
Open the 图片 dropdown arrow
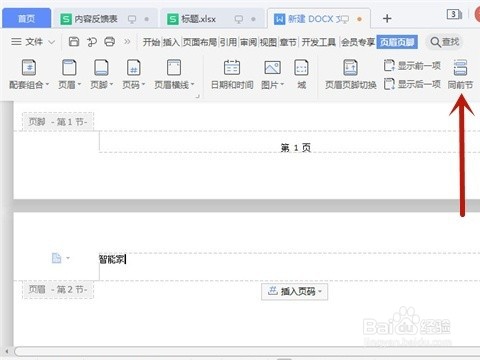(282, 84)
